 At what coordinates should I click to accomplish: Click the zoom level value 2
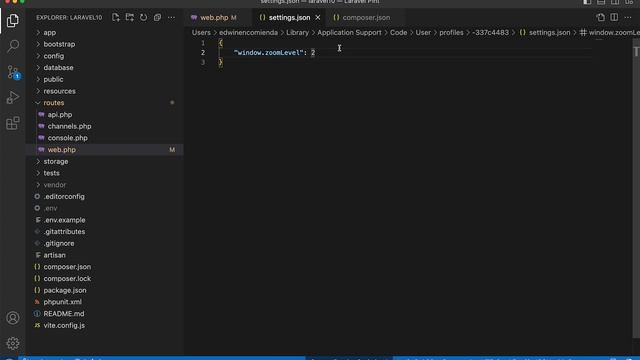click(313, 53)
